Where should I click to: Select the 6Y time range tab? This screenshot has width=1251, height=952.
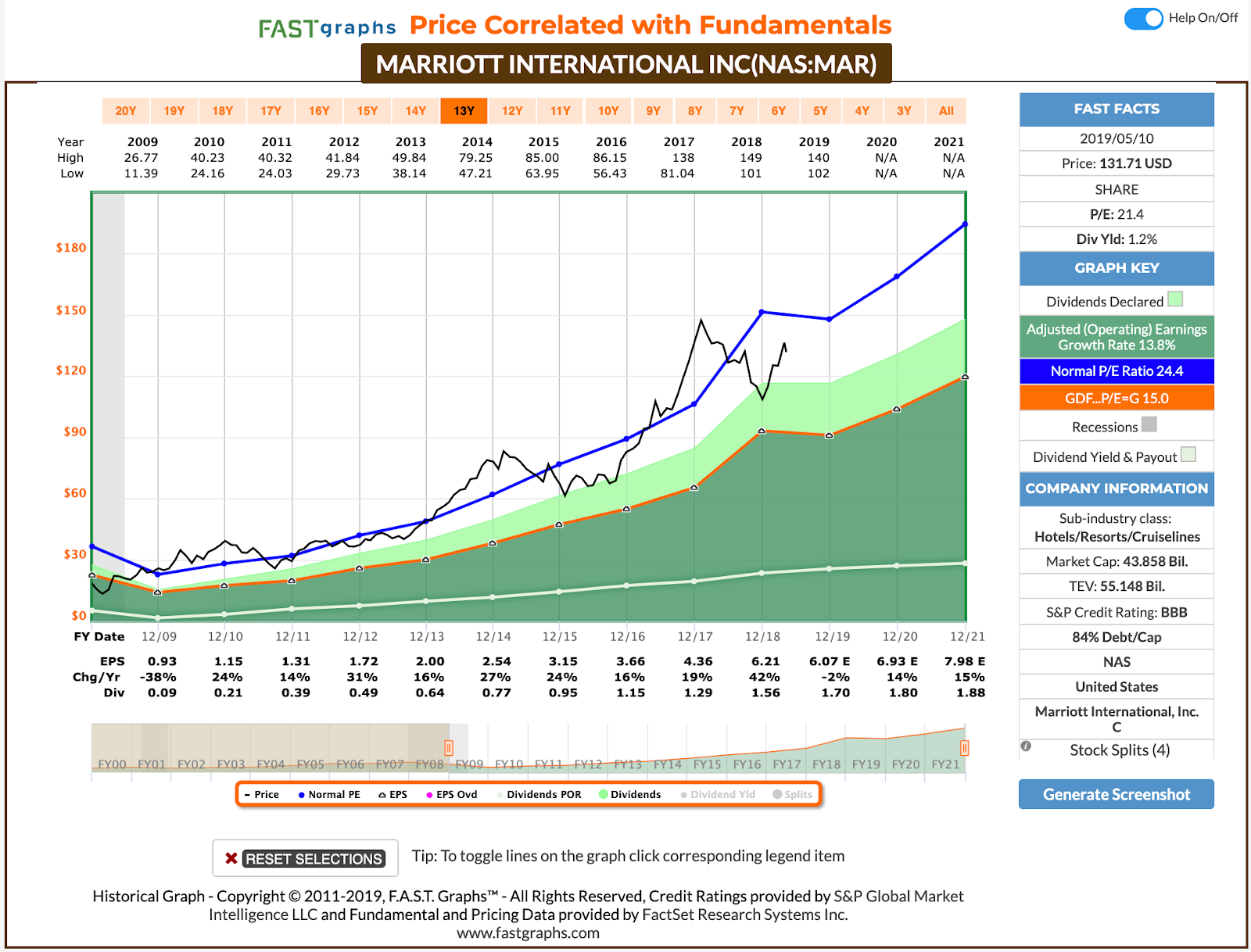[x=779, y=111]
